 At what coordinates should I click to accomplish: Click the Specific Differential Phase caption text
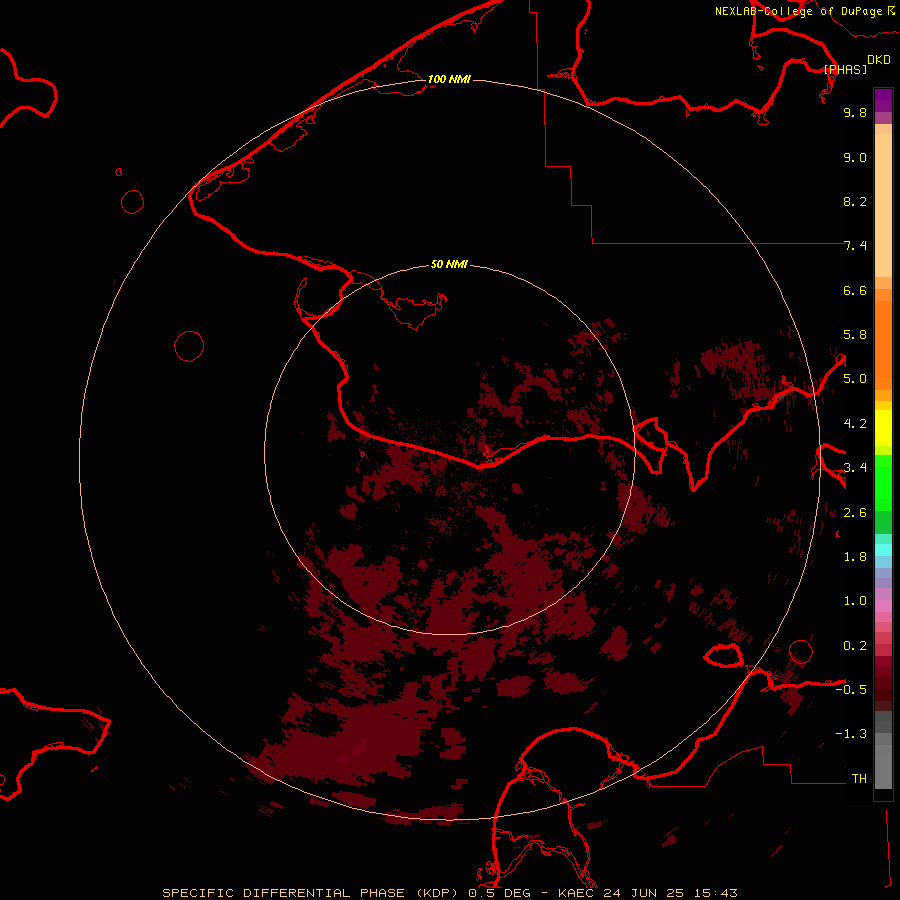[x=449, y=893]
